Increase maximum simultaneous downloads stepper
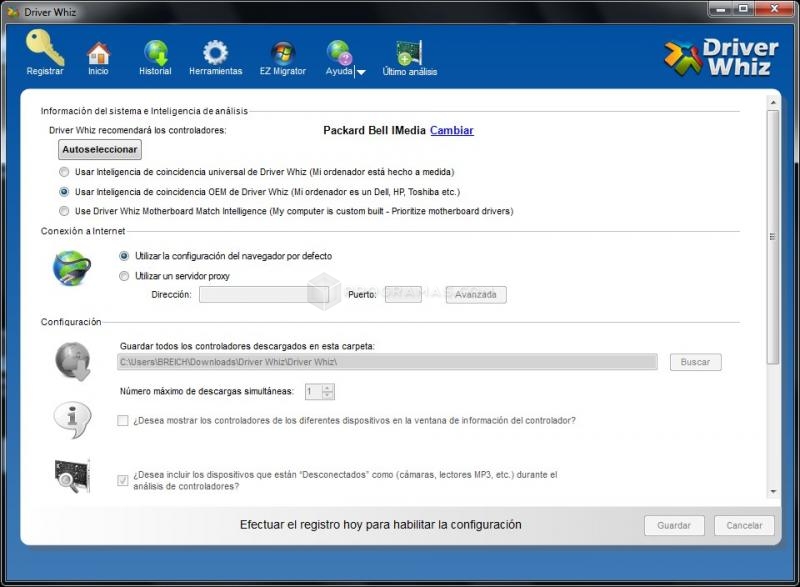 click(328, 388)
